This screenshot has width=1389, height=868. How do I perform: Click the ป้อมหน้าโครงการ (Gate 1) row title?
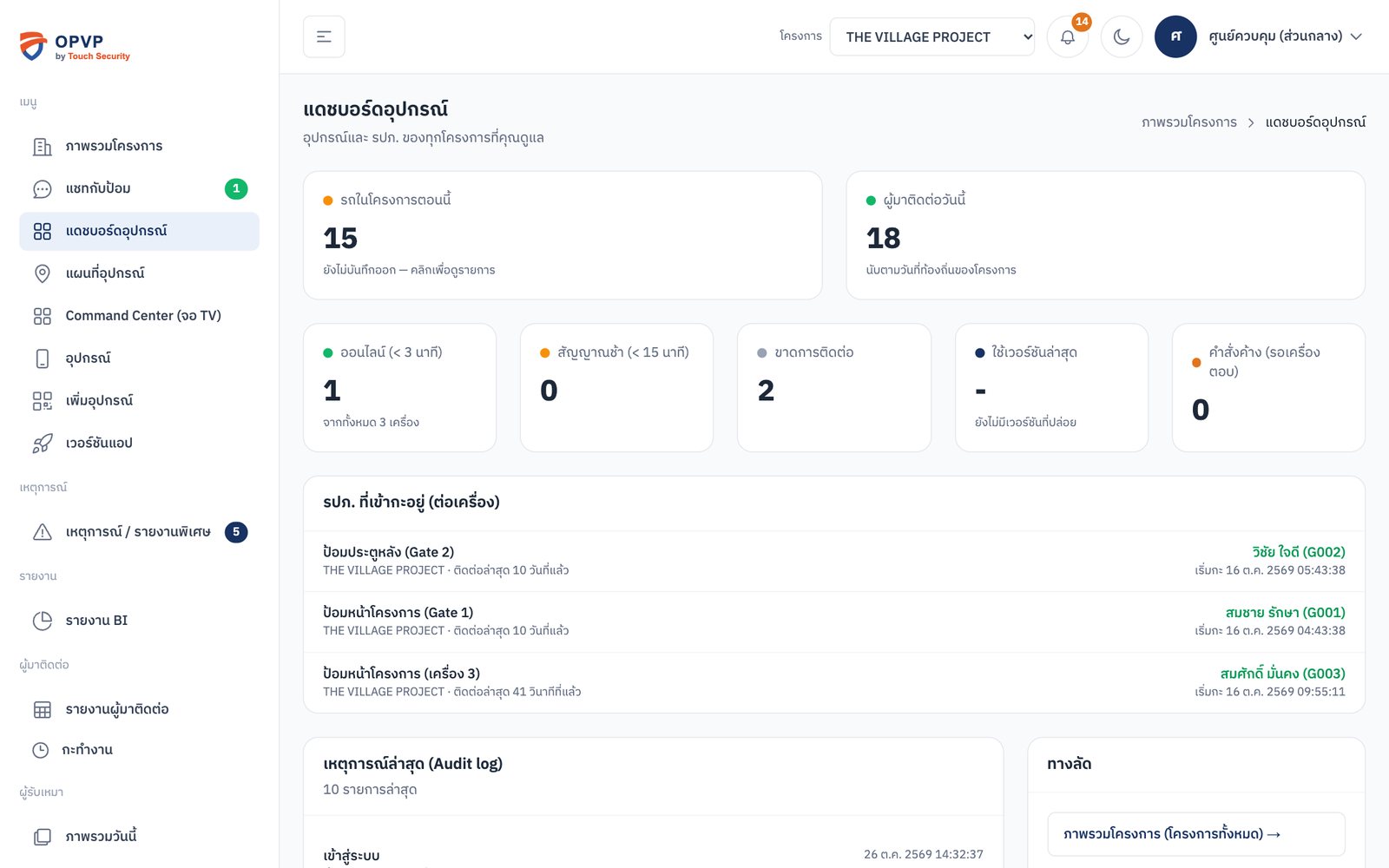(x=398, y=613)
